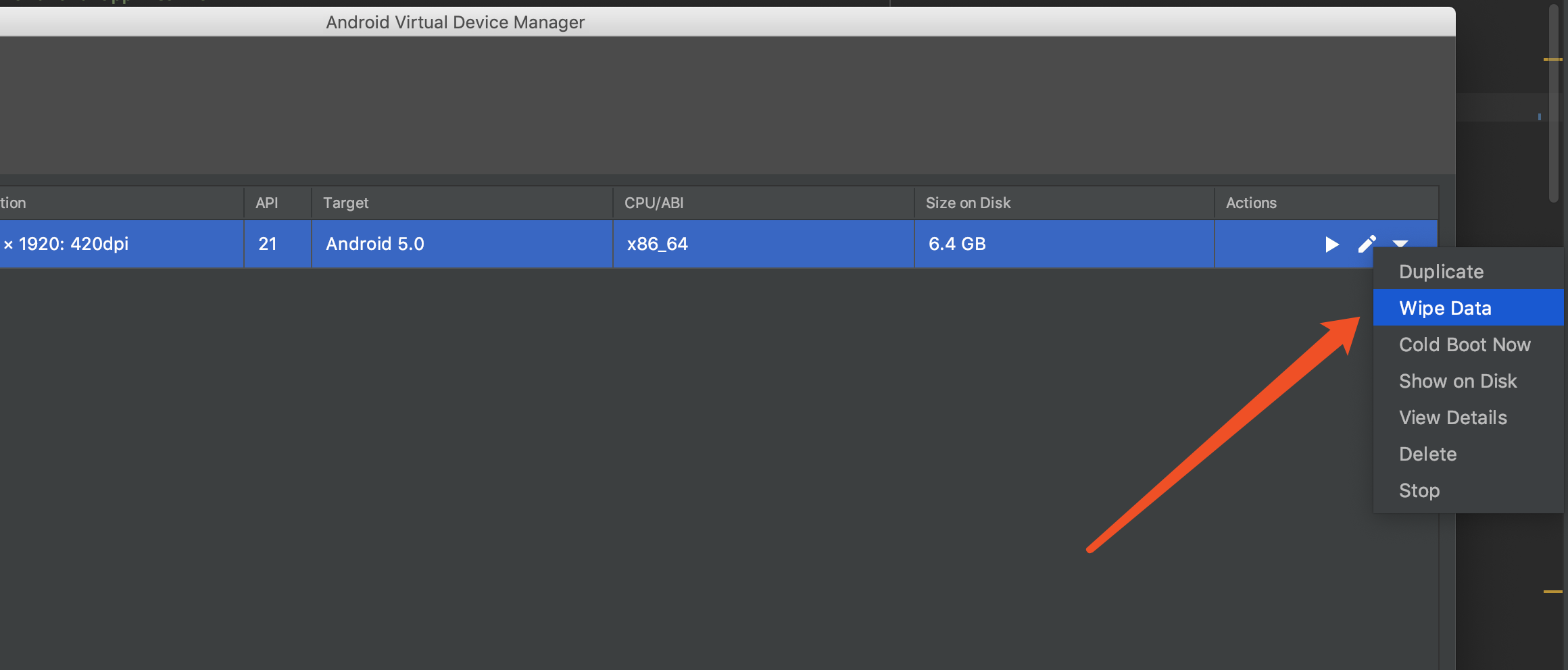The image size is (1568, 670).
Task: Select Wipe Data menu entry
Action: pyautogui.click(x=1468, y=308)
